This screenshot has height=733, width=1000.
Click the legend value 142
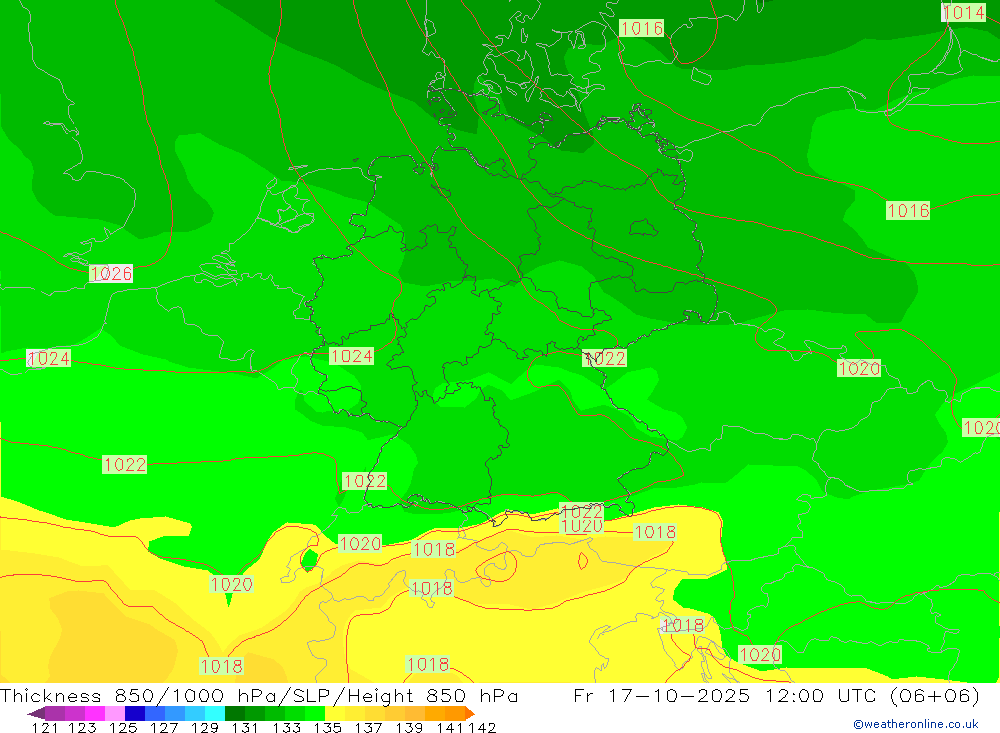click(x=482, y=727)
